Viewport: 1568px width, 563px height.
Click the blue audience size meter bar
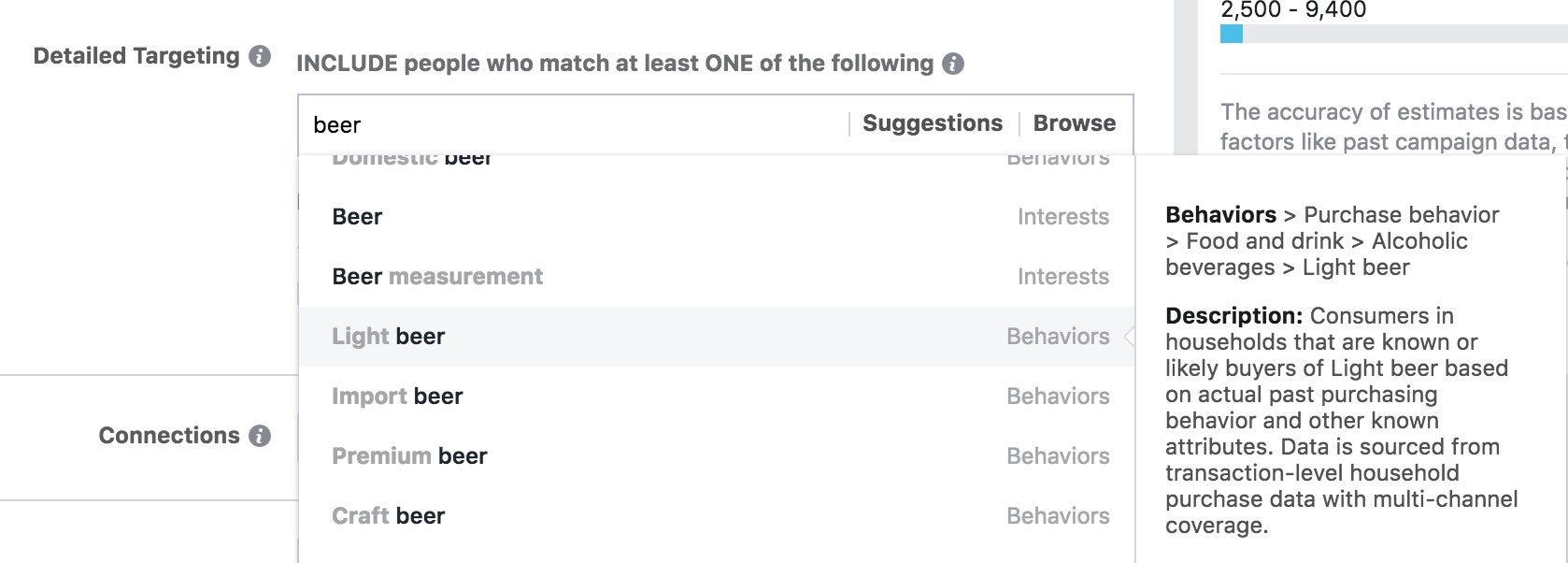click(1232, 35)
